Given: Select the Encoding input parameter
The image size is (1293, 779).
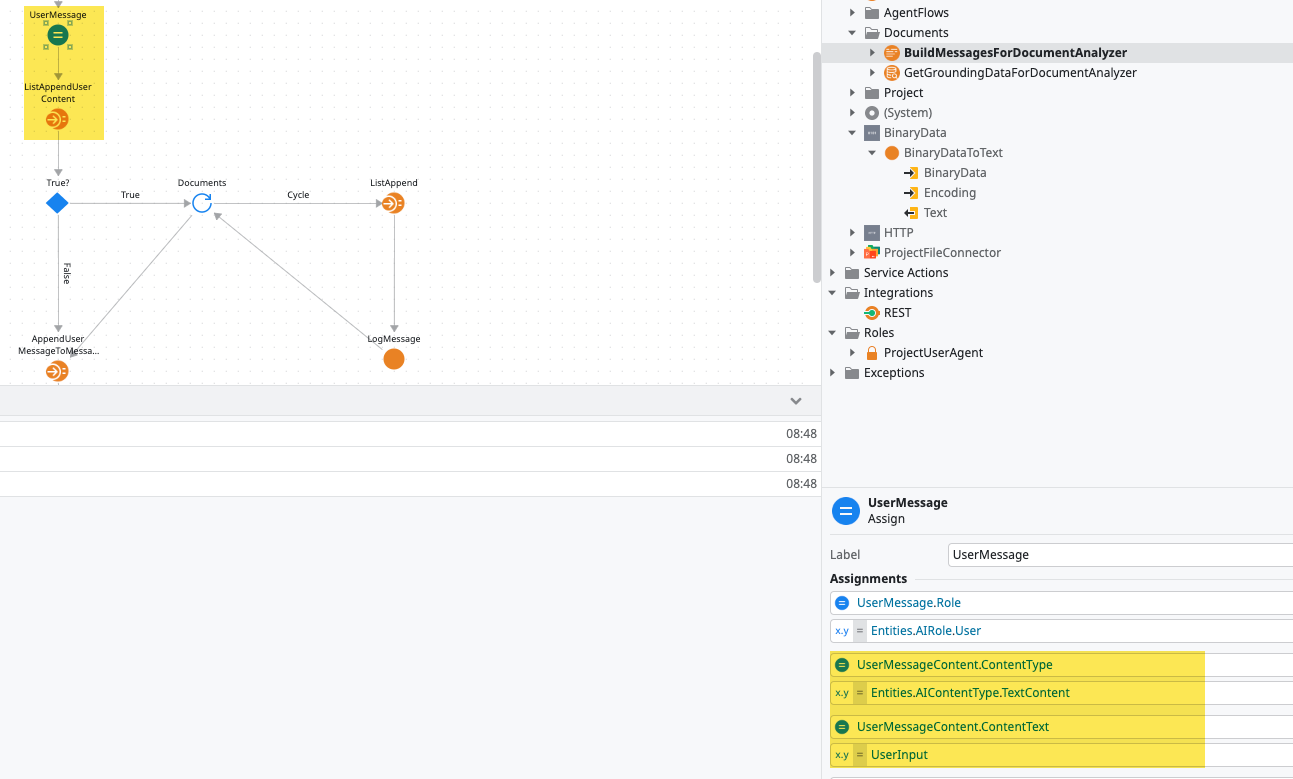Looking at the screenshot, I should (949, 193).
